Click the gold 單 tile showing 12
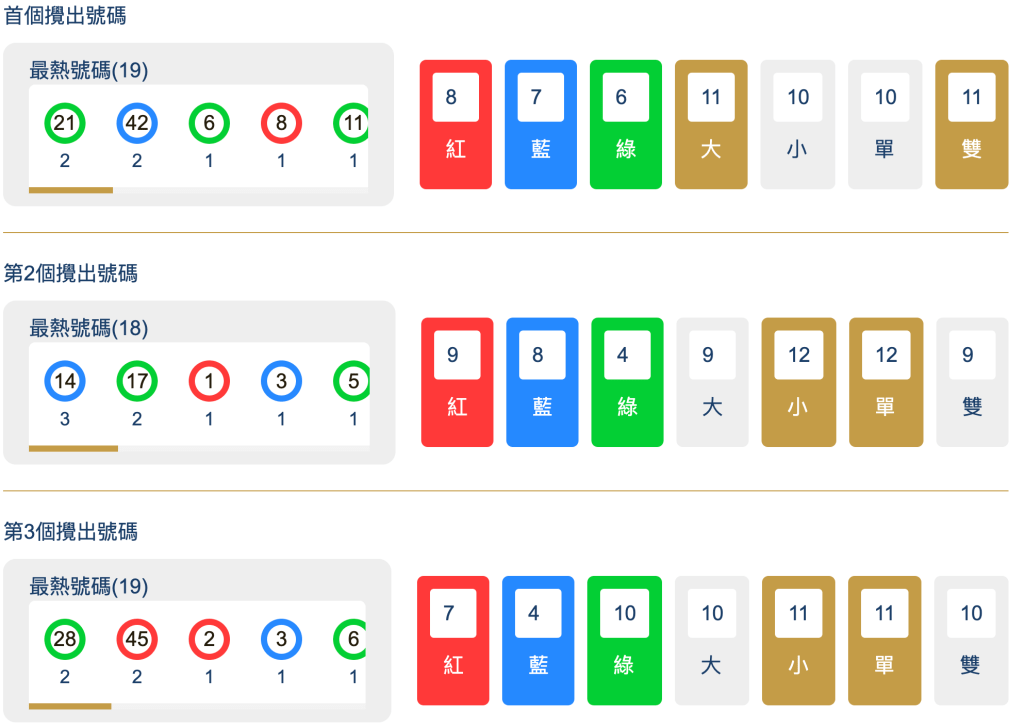 point(885,382)
